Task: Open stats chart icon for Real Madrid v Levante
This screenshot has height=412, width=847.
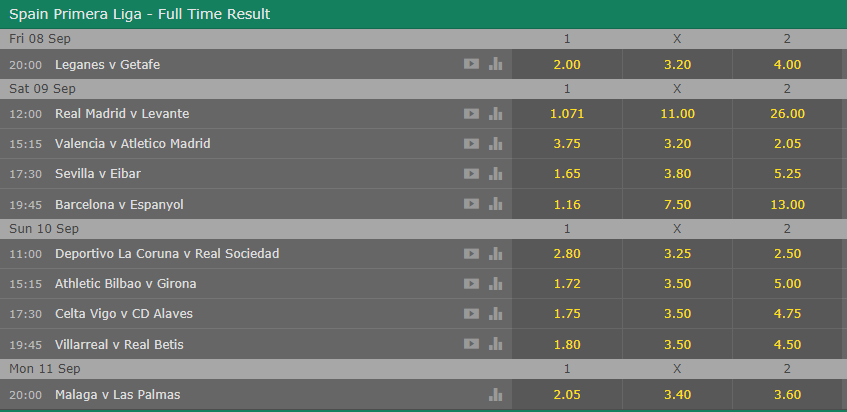Action: tap(495, 113)
